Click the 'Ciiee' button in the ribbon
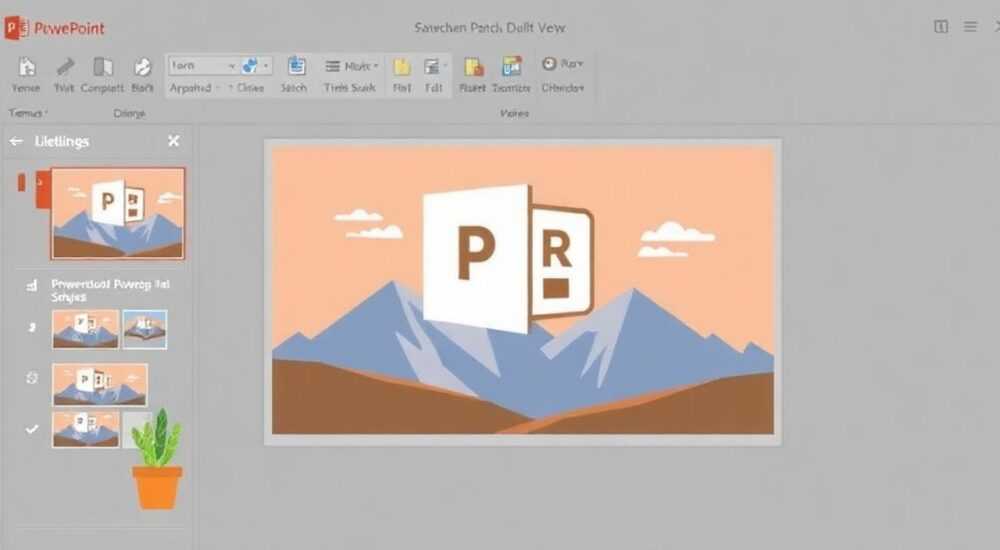 247,88
